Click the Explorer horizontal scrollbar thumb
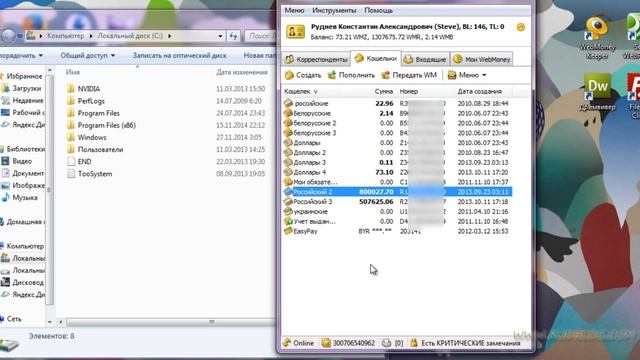 pyautogui.click(x=171, y=322)
